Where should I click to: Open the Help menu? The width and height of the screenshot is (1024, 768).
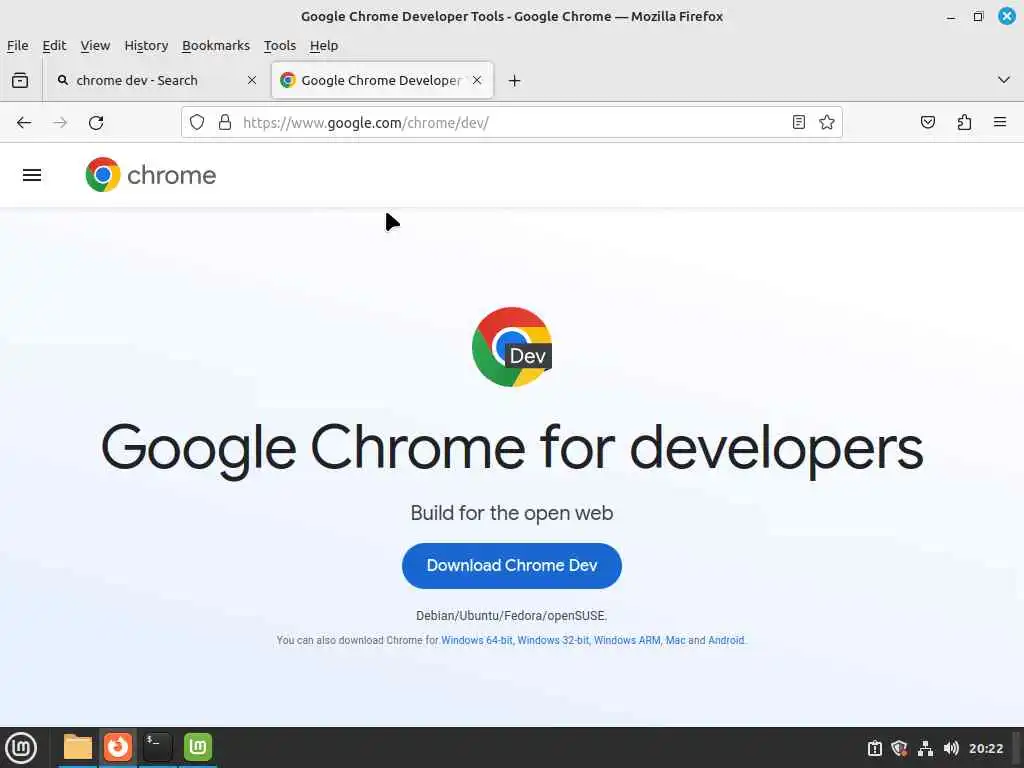coord(324,46)
